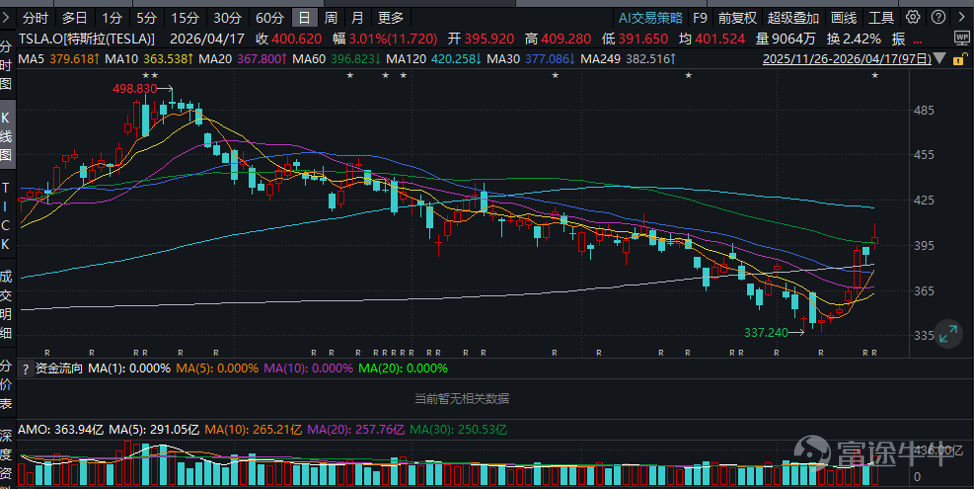Viewport: 974px width, 490px height.
Task: Click high price 409.280
Action: (566, 39)
